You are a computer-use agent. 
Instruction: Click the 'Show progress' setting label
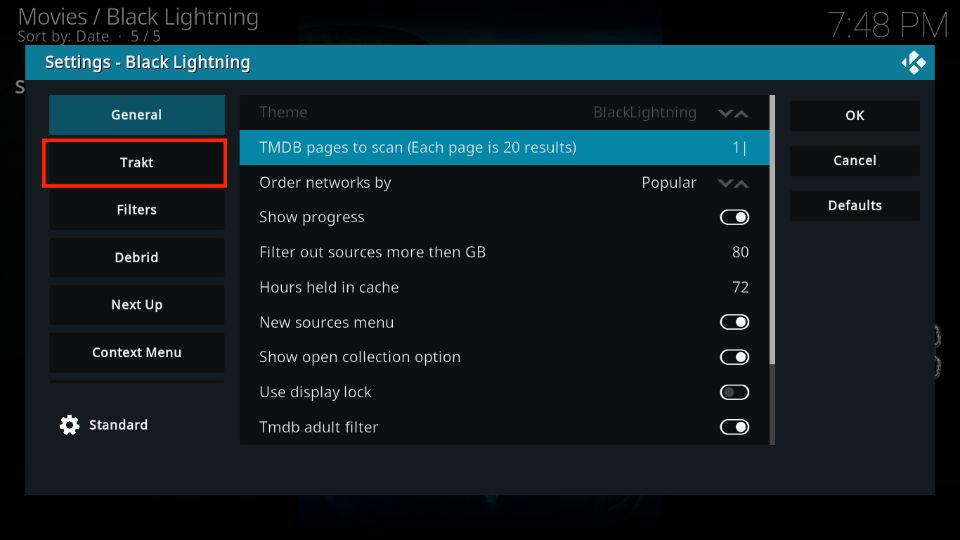point(312,217)
